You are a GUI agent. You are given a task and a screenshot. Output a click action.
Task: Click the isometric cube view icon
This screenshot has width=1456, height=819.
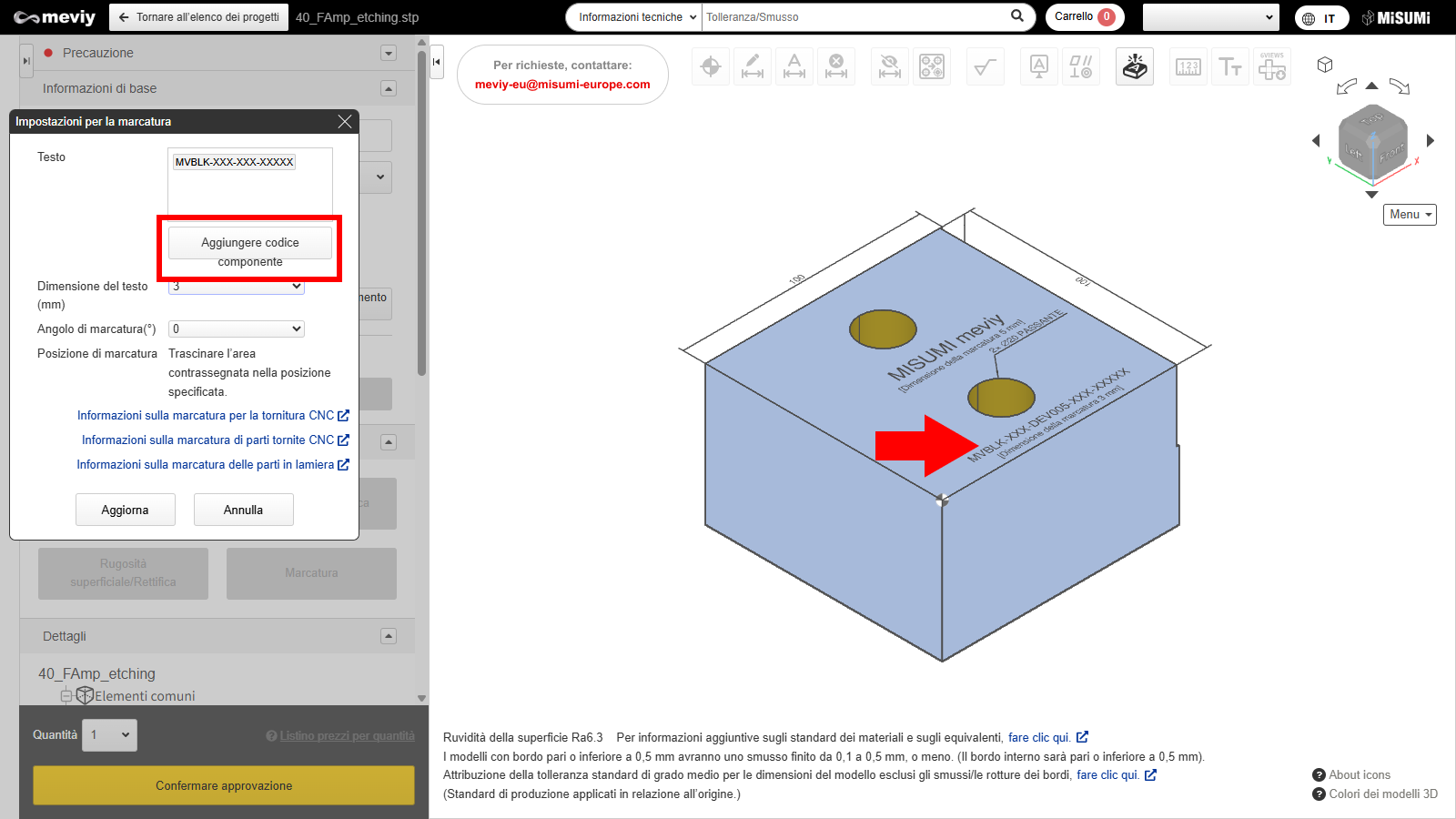(x=1325, y=65)
